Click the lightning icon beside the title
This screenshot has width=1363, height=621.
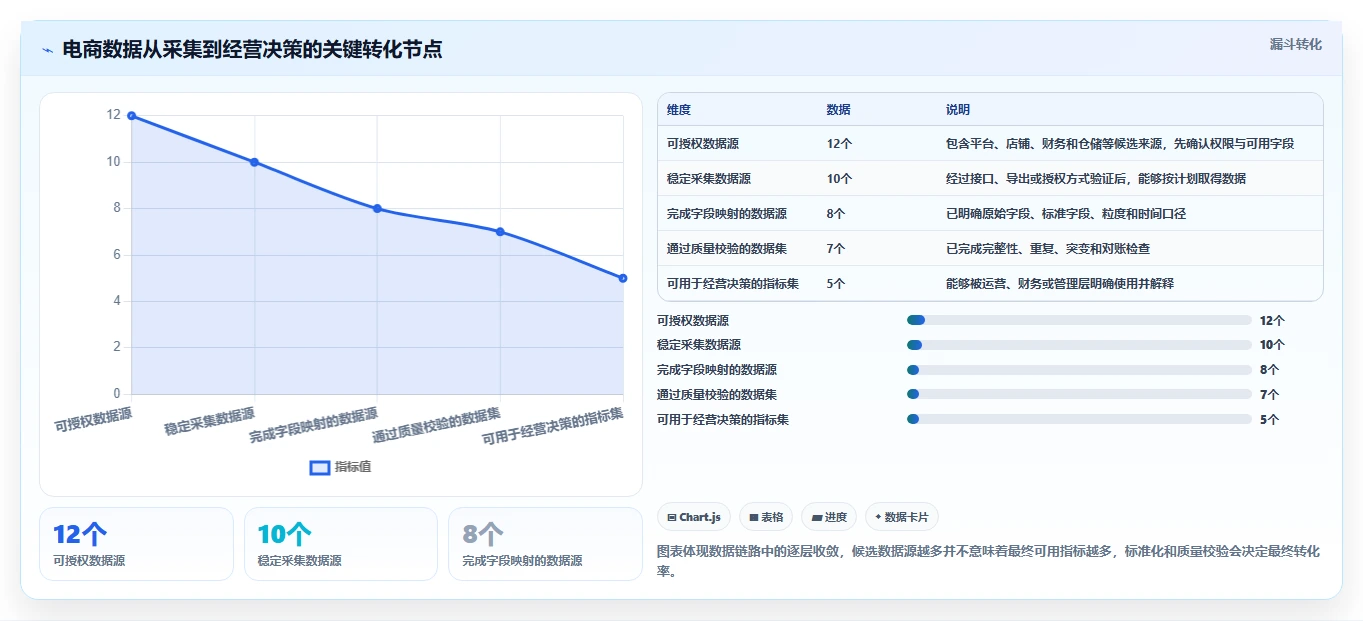coord(48,50)
